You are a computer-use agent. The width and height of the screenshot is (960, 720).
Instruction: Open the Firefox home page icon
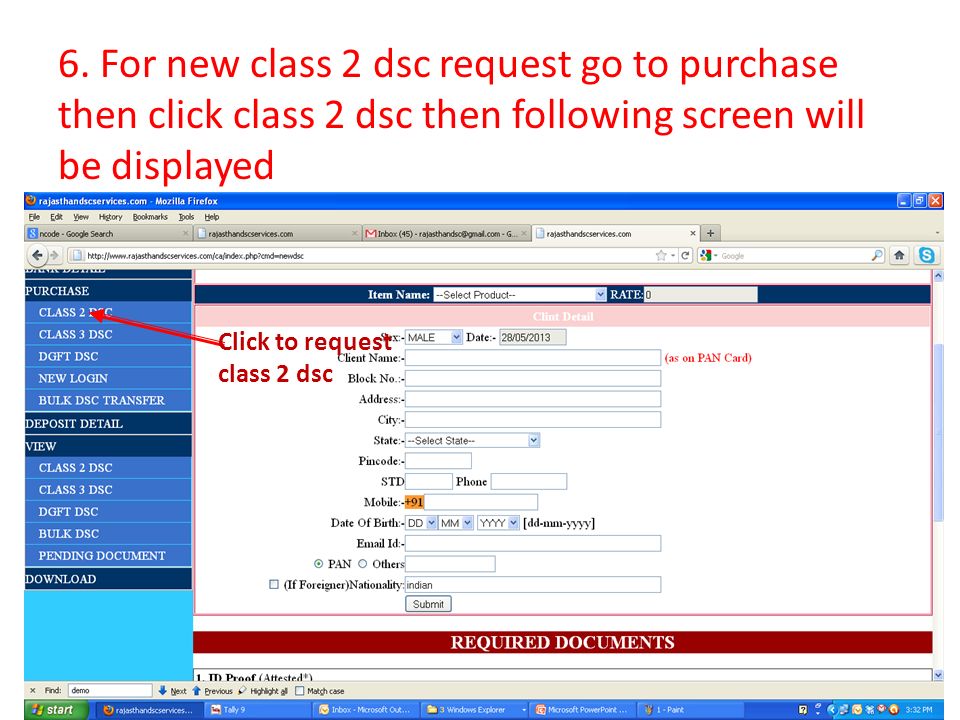[899, 255]
